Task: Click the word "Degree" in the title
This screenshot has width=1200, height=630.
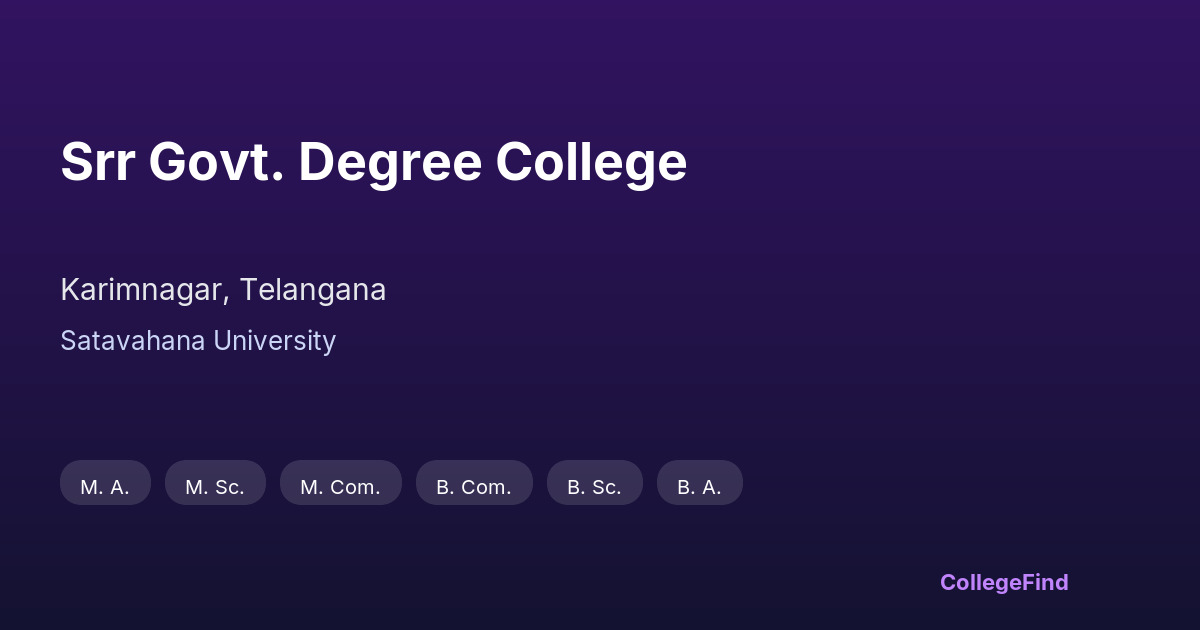Action: pos(390,162)
